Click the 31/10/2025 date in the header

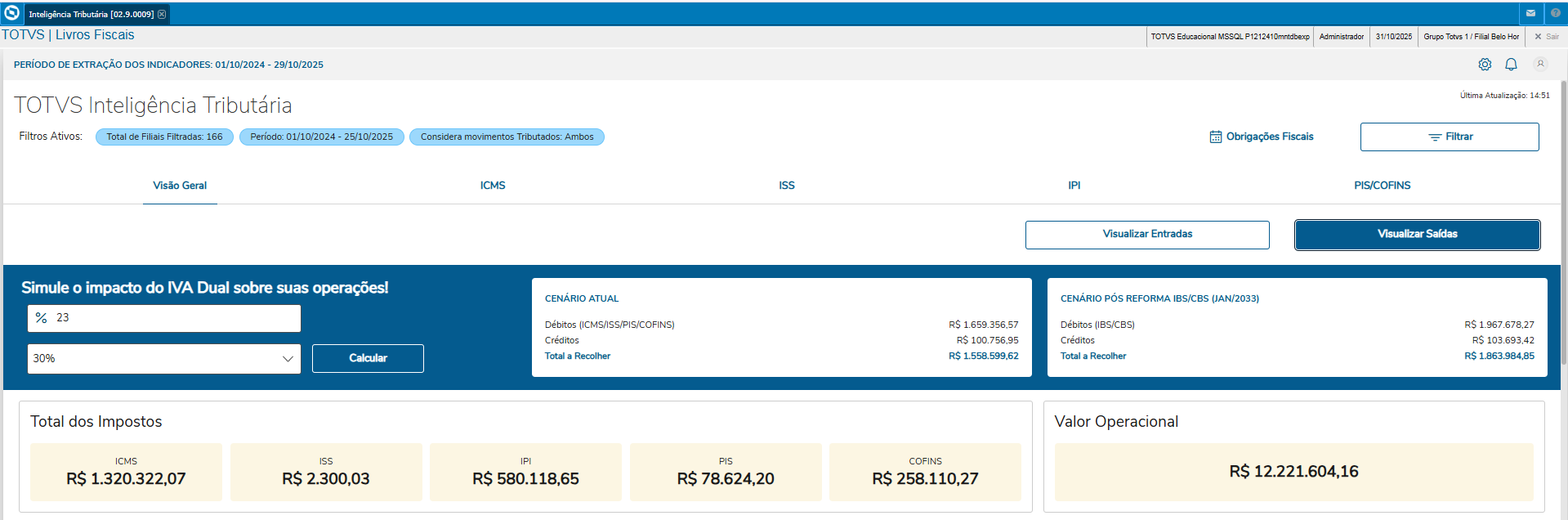pyautogui.click(x=1394, y=37)
